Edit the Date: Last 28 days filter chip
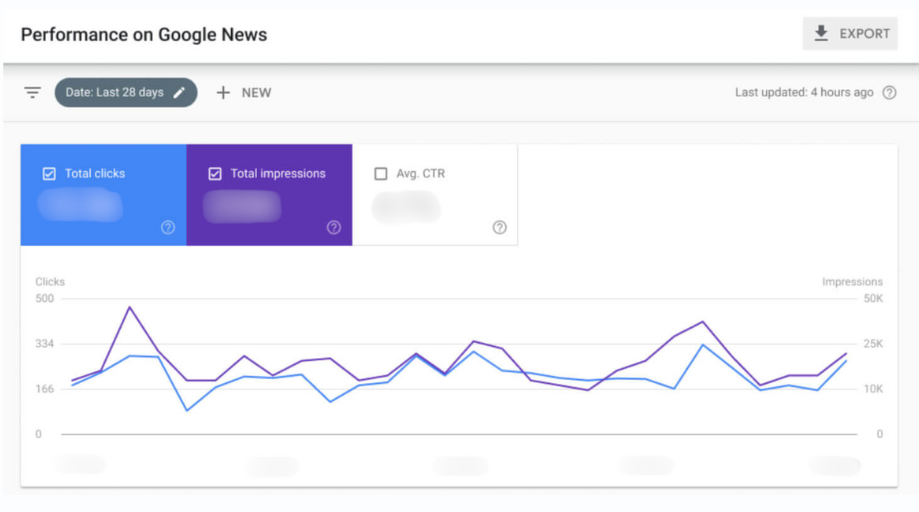 click(126, 93)
